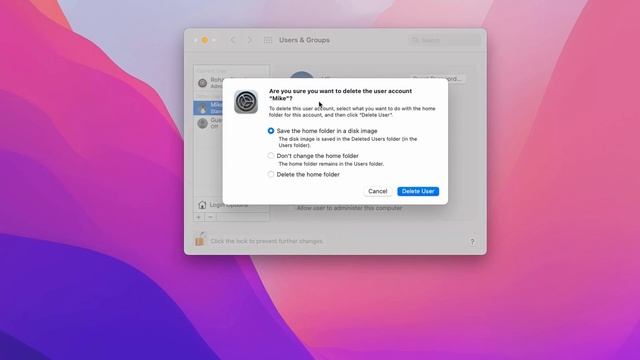Click the yellow minimize button of Users & Groups

(205, 40)
